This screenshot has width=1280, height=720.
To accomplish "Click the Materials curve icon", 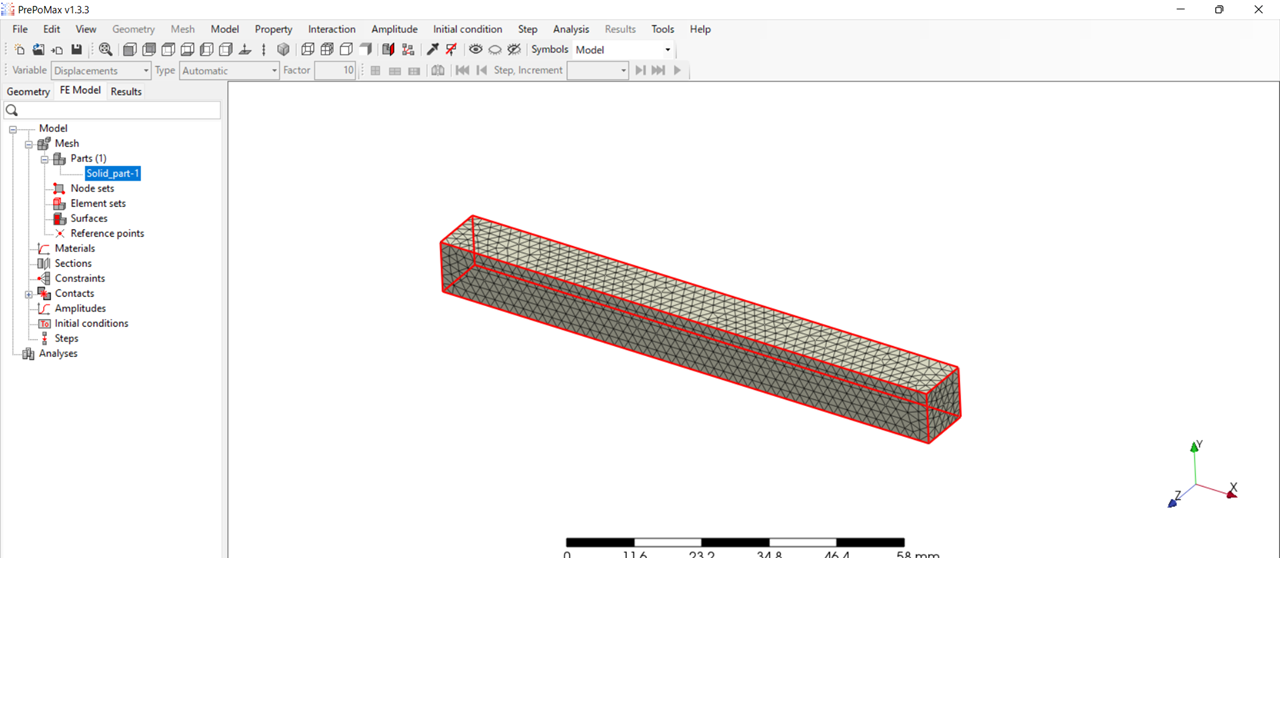I will 44,248.
